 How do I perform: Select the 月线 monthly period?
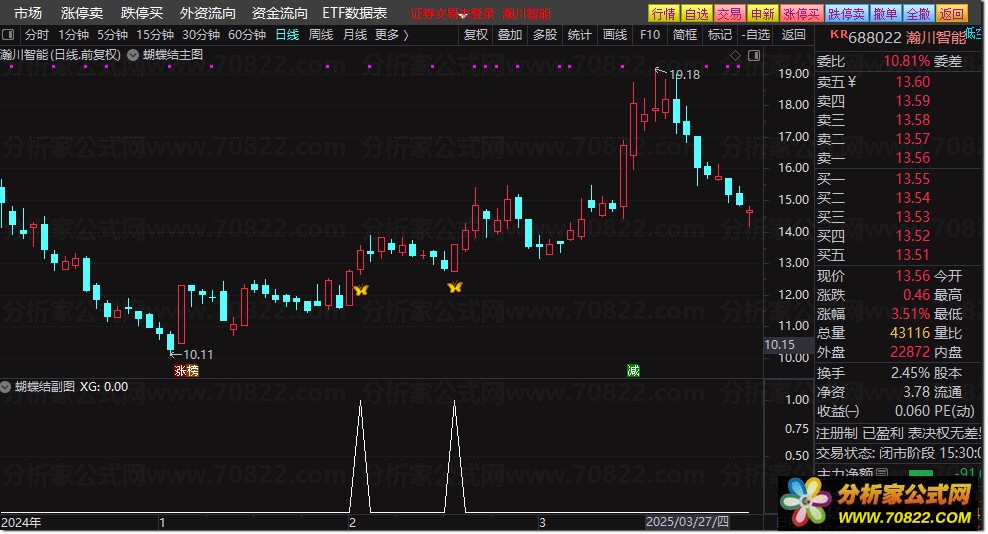click(x=355, y=35)
